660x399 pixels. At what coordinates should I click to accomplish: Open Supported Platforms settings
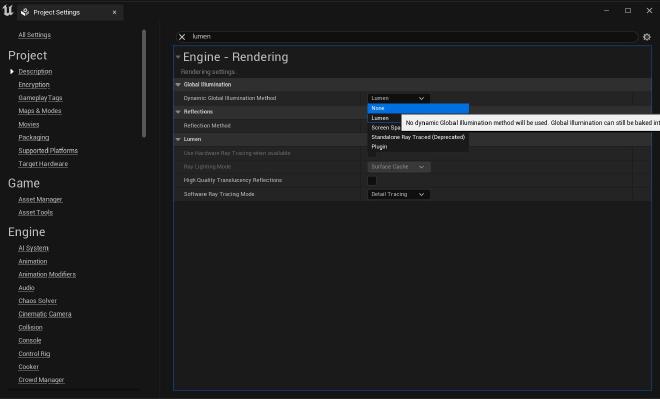pyautogui.click(x=48, y=151)
